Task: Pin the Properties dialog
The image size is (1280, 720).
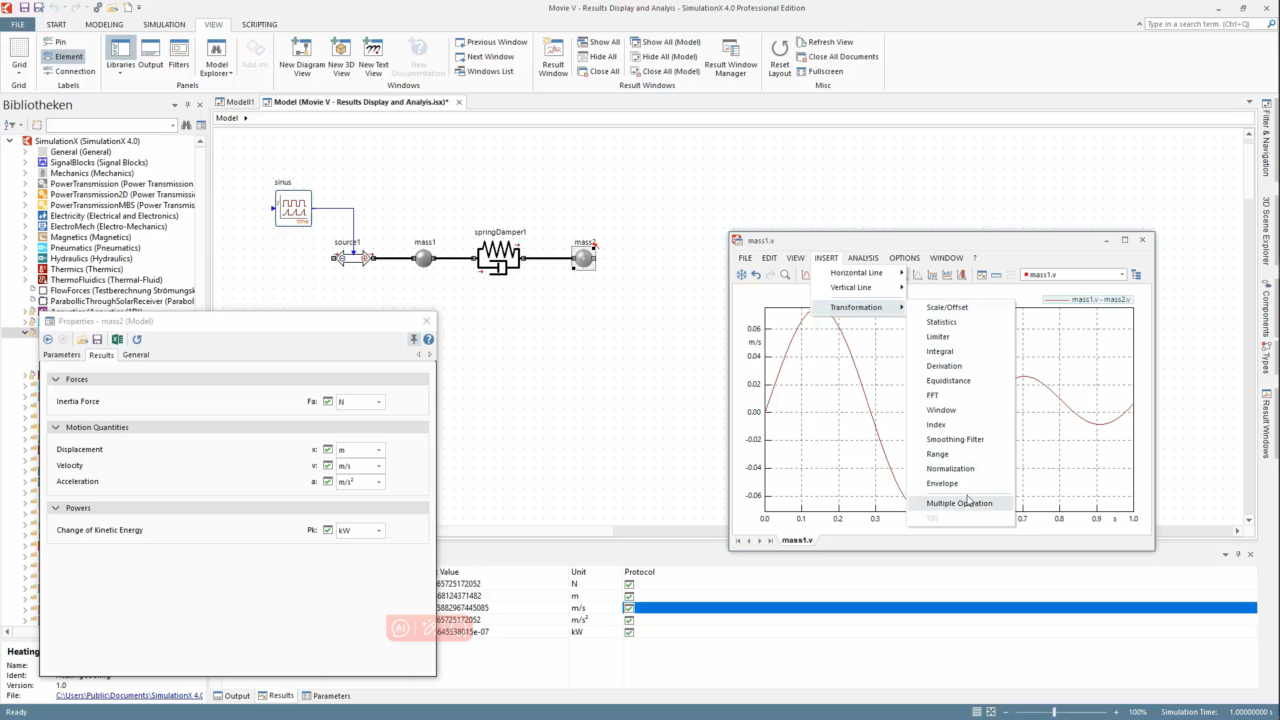Action: pyautogui.click(x=414, y=340)
